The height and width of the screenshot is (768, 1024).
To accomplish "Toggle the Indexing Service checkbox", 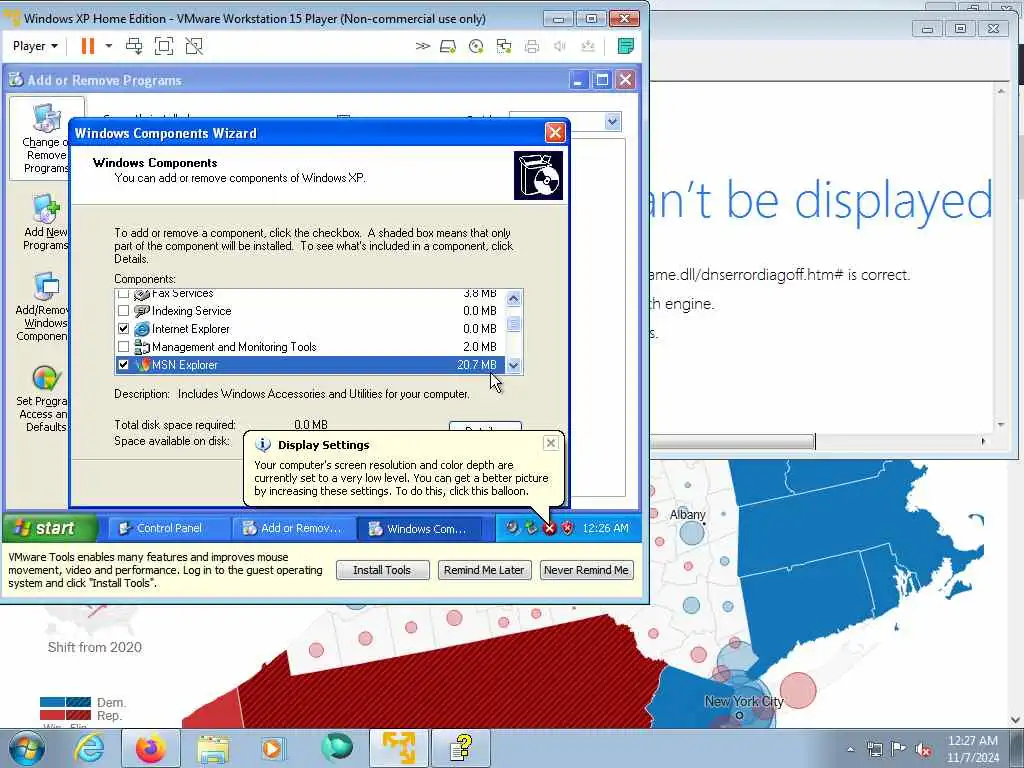I will click(x=123, y=311).
